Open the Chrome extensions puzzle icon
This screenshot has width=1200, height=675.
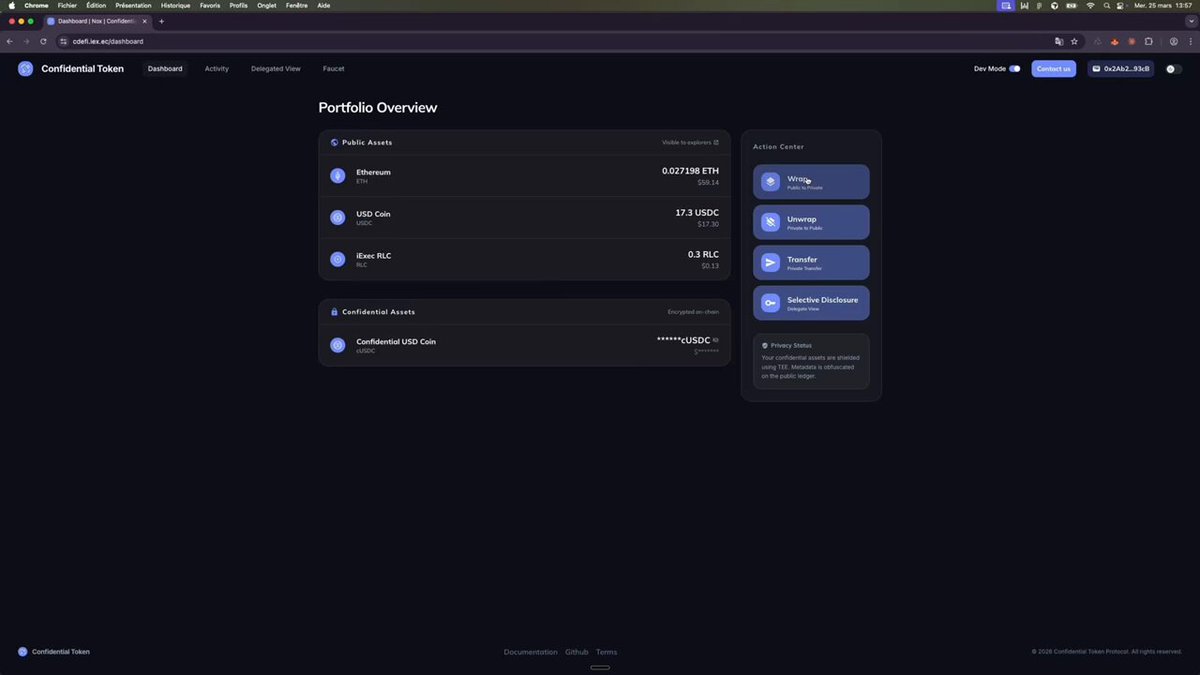click(x=1149, y=41)
